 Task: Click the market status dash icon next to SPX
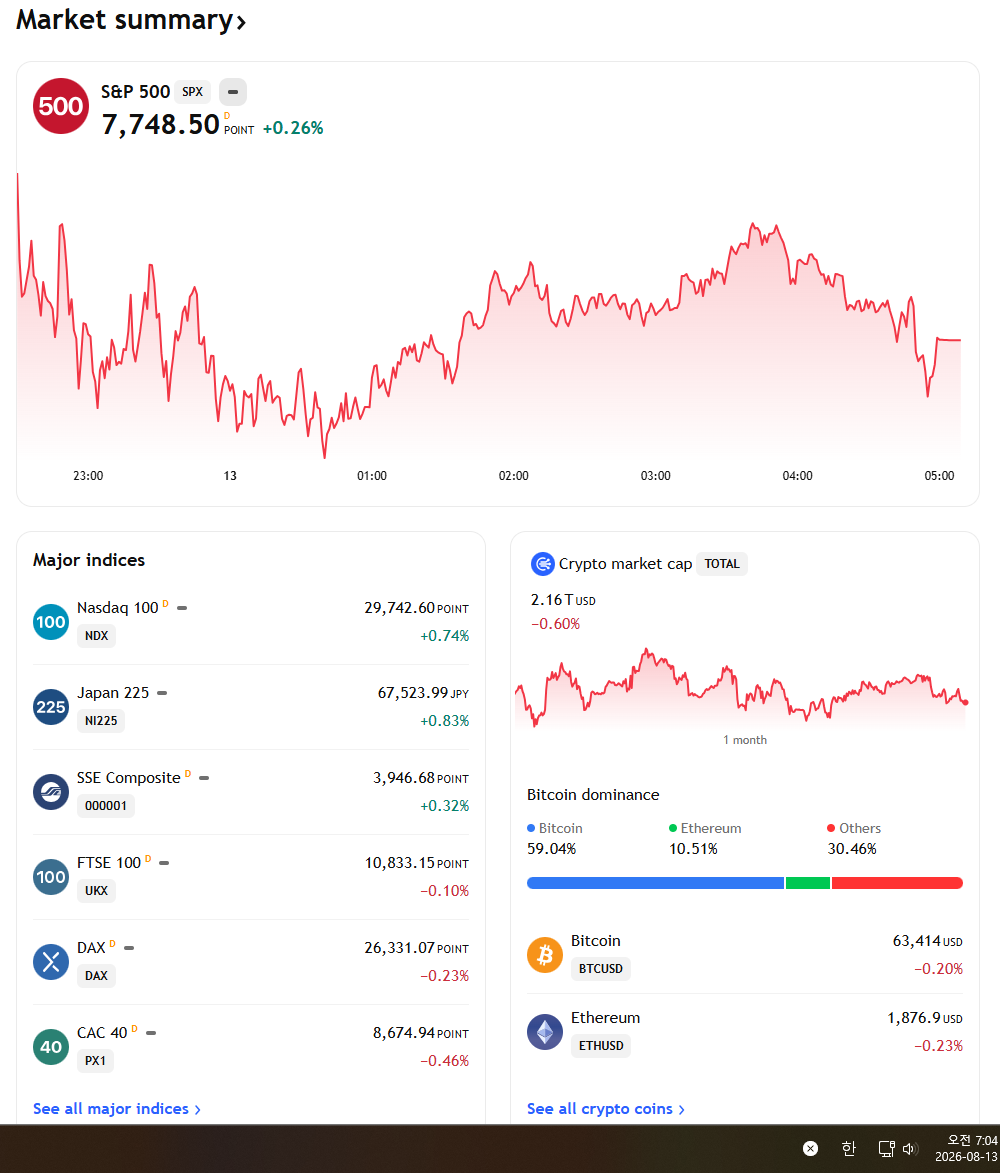(233, 92)
